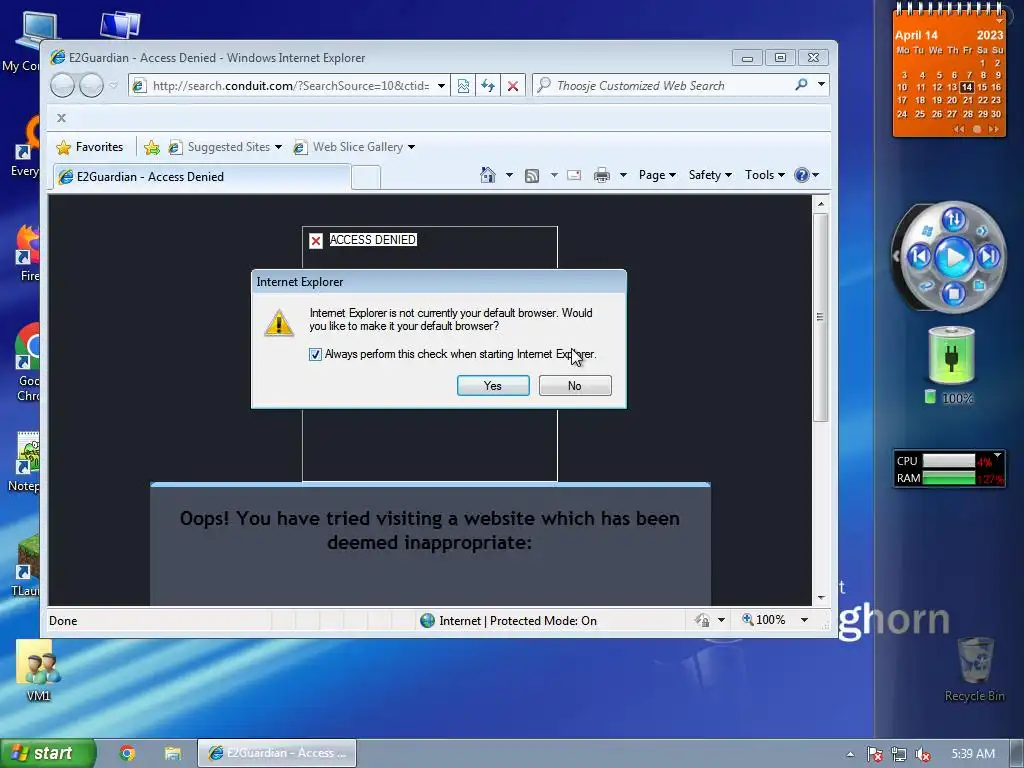Expand the zoom level dropdown arrow

point(805,620)
